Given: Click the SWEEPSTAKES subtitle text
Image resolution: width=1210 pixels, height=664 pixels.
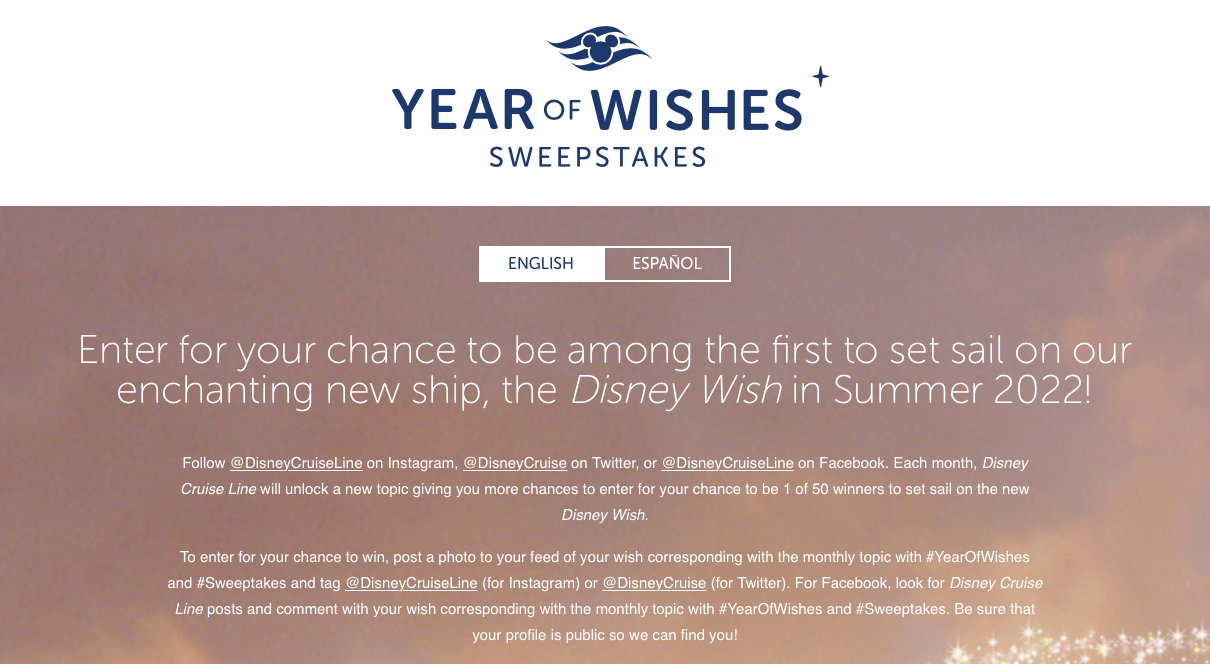Looking at the screenshot, I should coord(597,157).
